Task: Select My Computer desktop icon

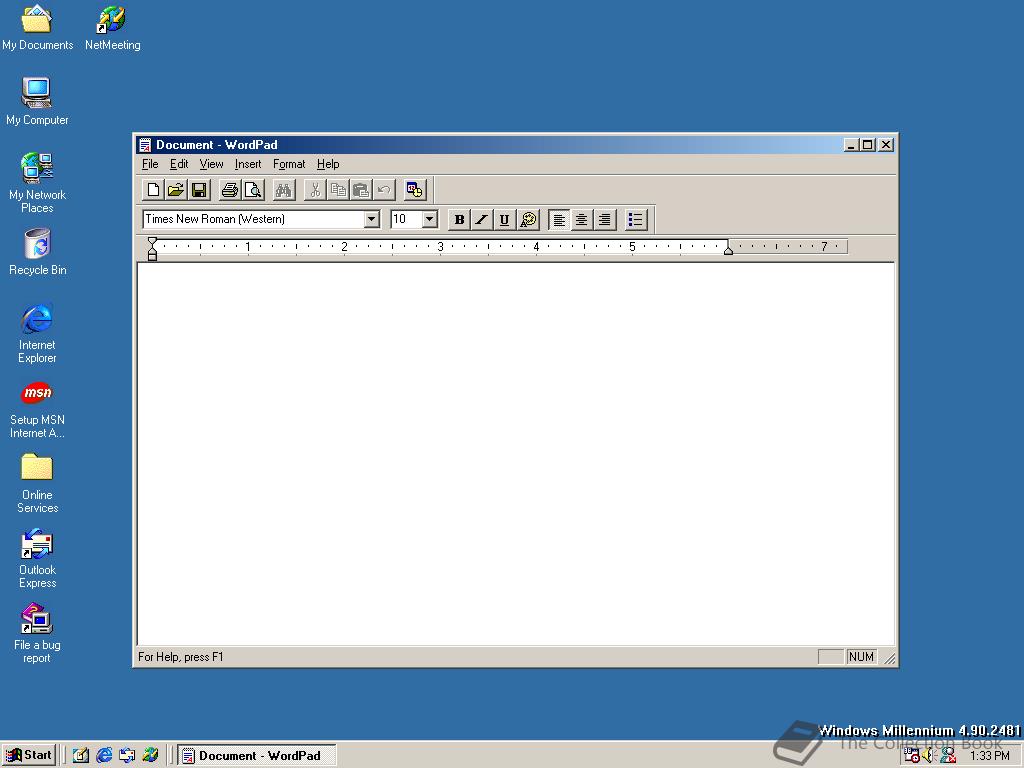Action: pos(37,101)
